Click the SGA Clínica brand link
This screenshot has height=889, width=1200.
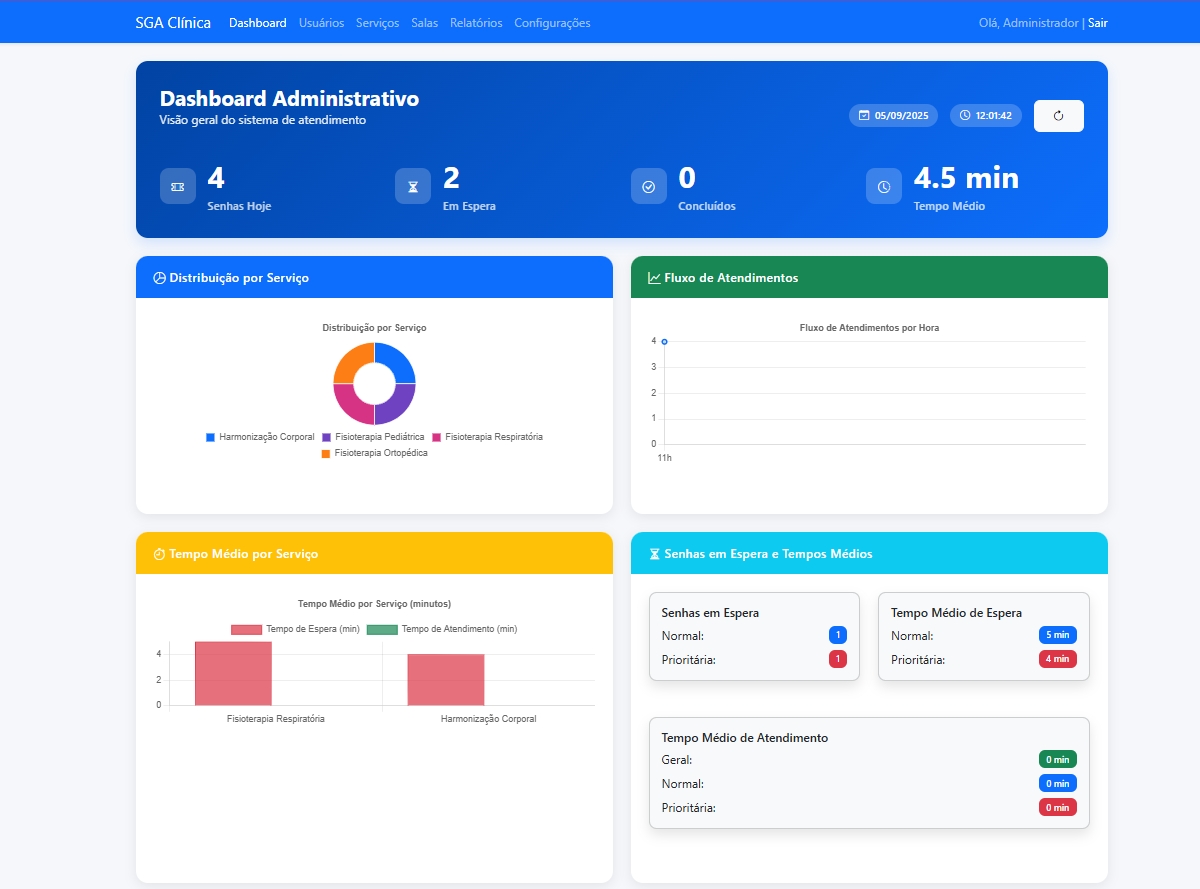point(172,21)
